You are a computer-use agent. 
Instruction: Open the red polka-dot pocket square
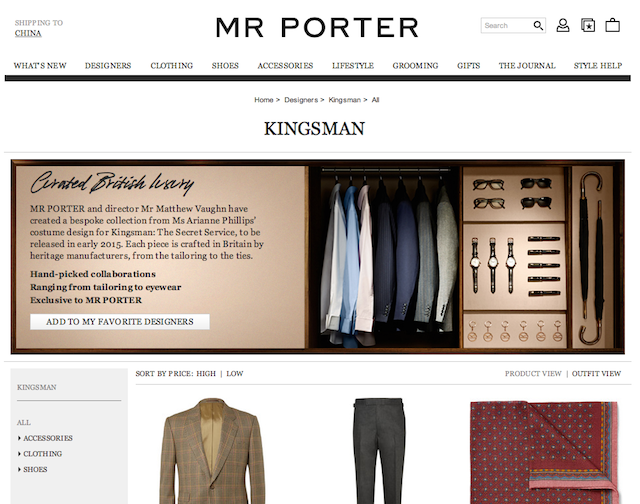pos(544,452)
